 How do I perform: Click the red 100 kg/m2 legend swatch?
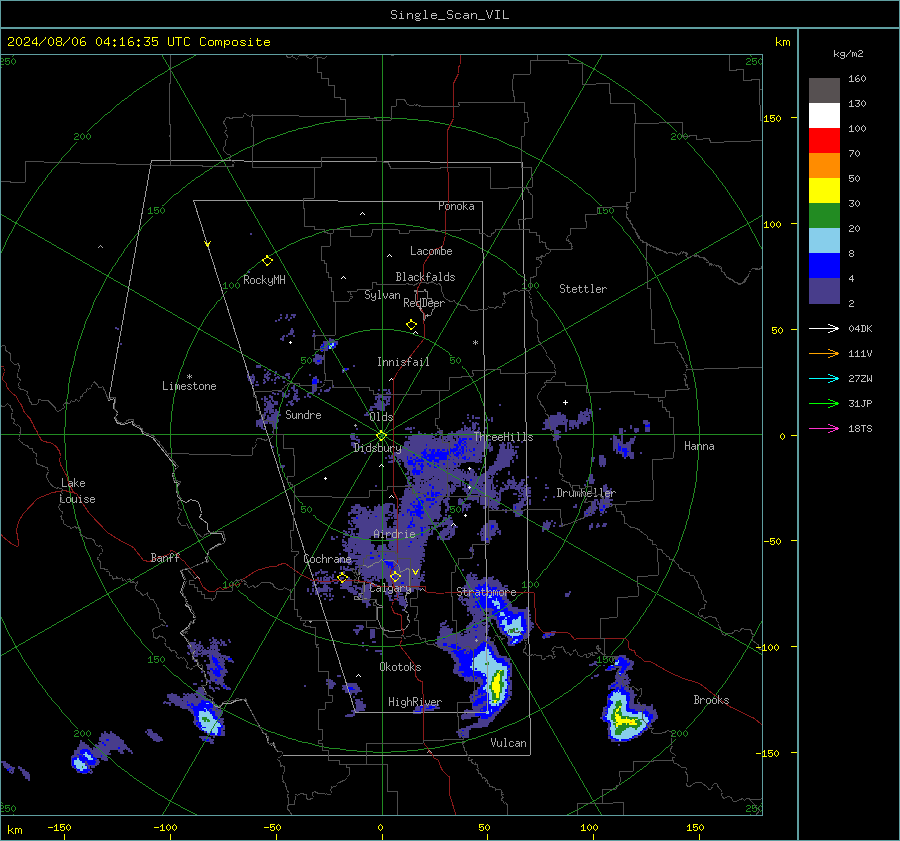click(x=824, y=140)
